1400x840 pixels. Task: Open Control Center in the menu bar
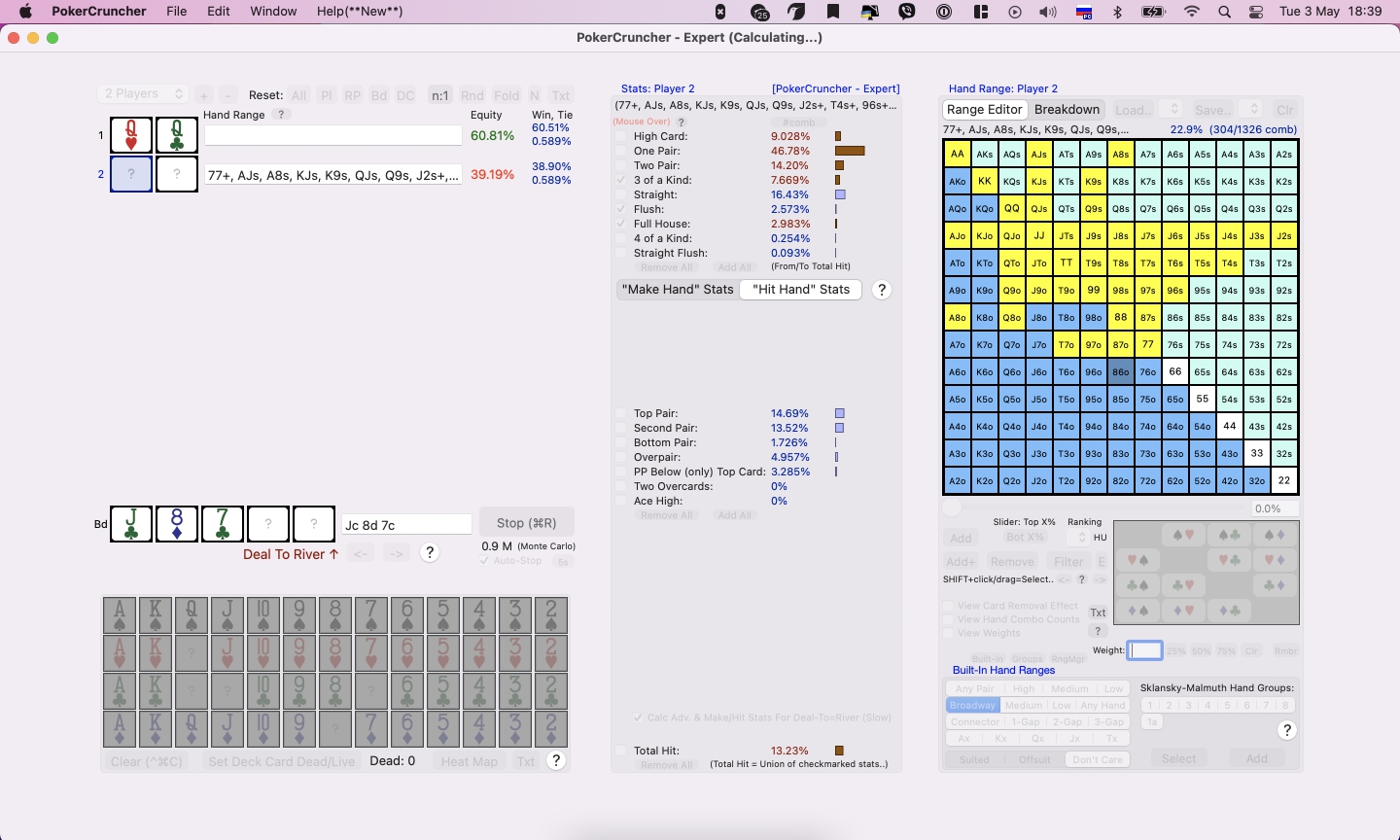(x=1256, y=12)
